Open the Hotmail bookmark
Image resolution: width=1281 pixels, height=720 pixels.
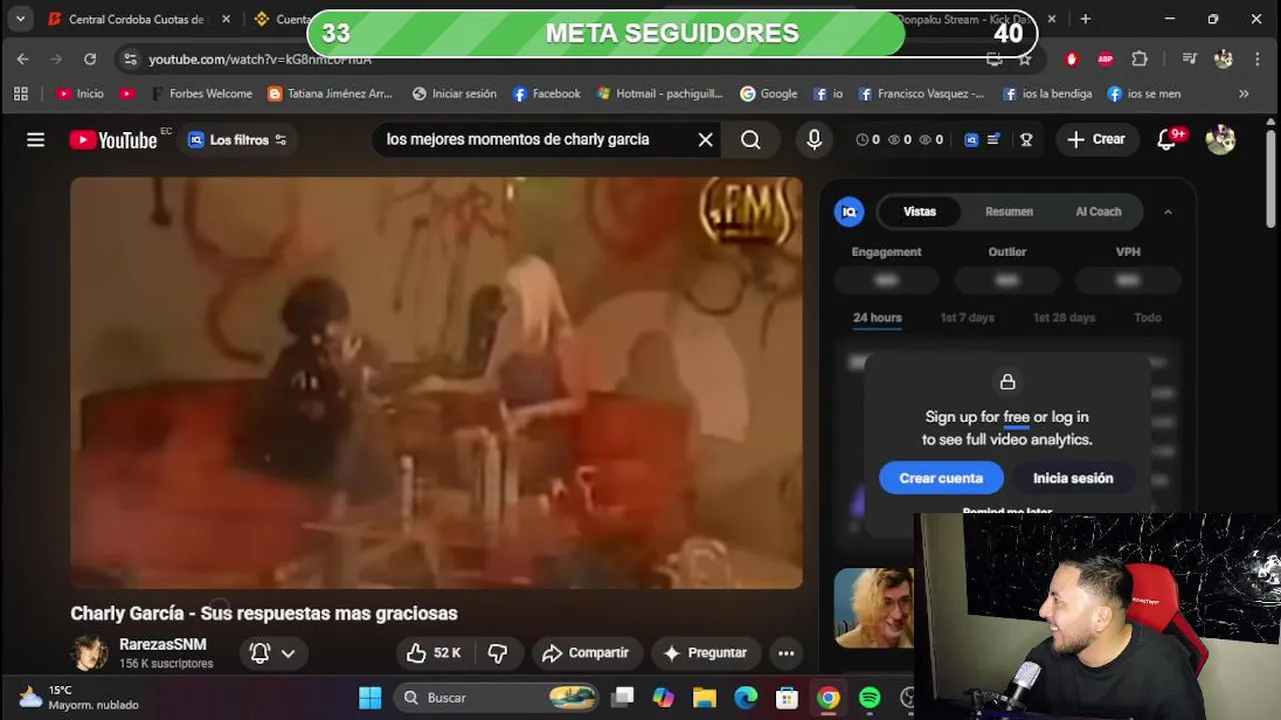tap(660, 94)
